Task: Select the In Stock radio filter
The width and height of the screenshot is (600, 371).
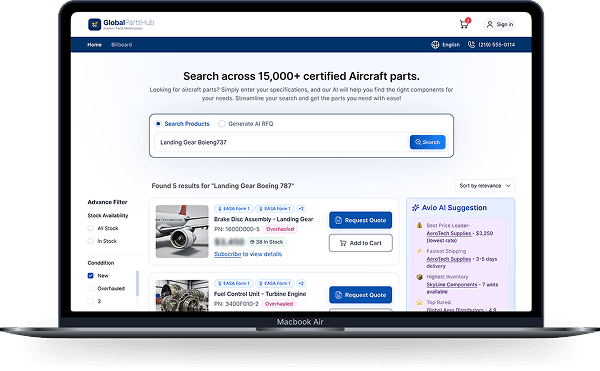Action: click(x=90, y=241)
